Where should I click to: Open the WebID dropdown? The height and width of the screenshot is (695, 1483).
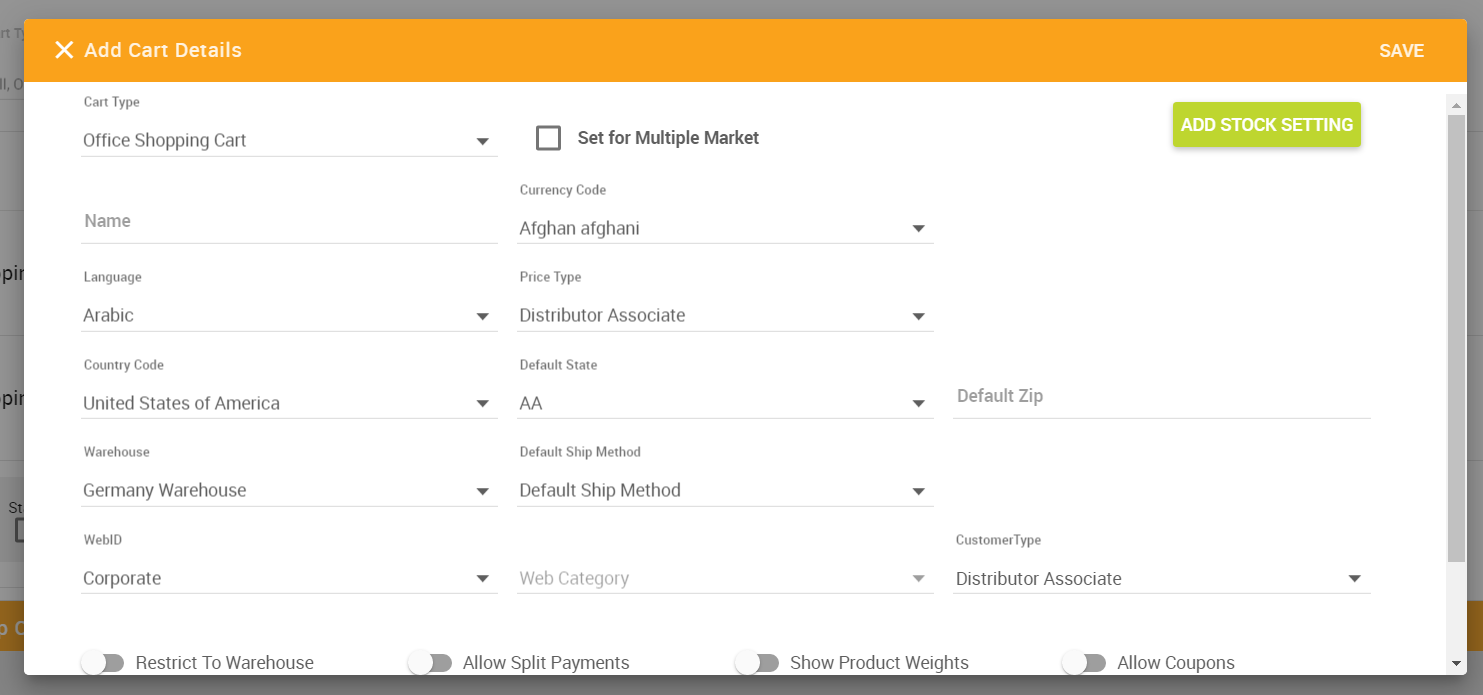pyautogui.click(x=288, y=579)
